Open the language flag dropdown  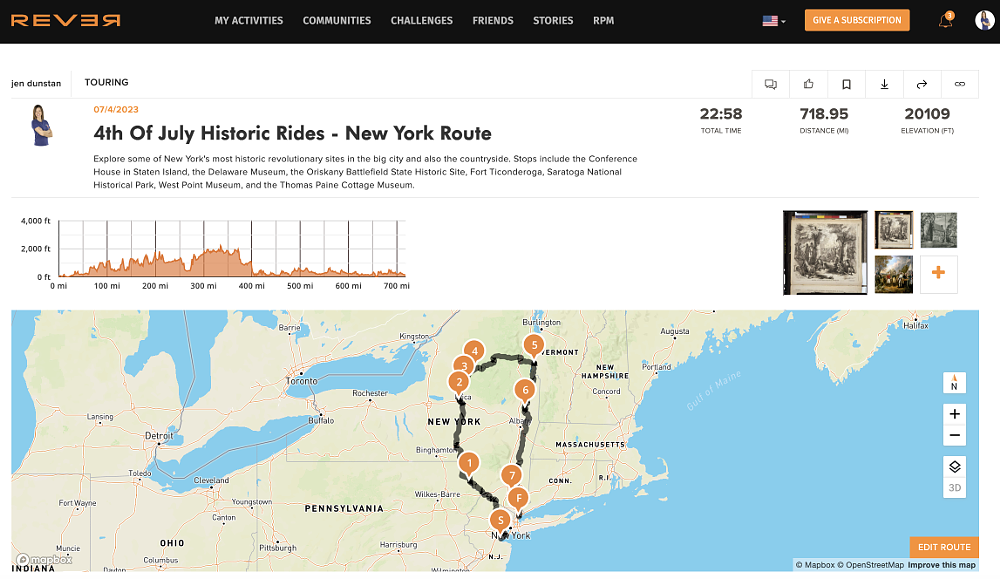click(x=772, y=19)
